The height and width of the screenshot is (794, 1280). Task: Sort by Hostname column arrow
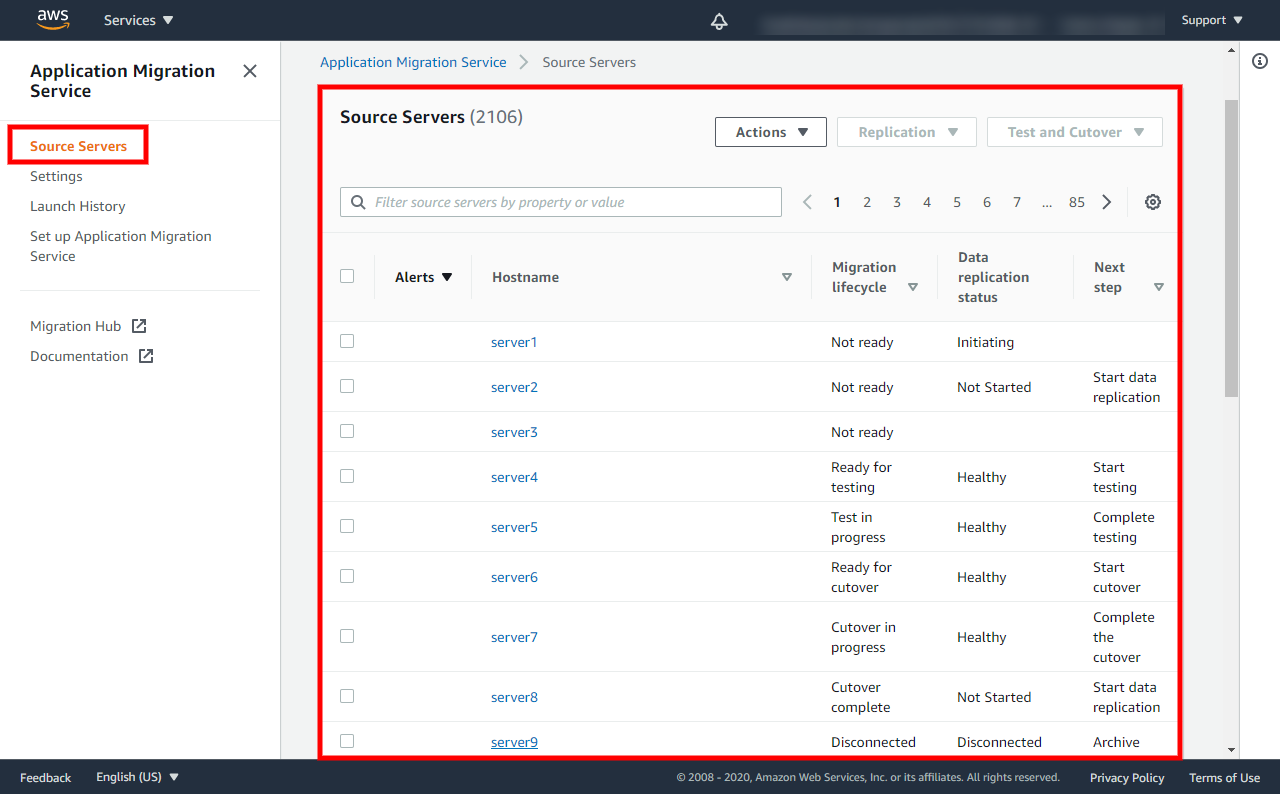tap(787, 277)
